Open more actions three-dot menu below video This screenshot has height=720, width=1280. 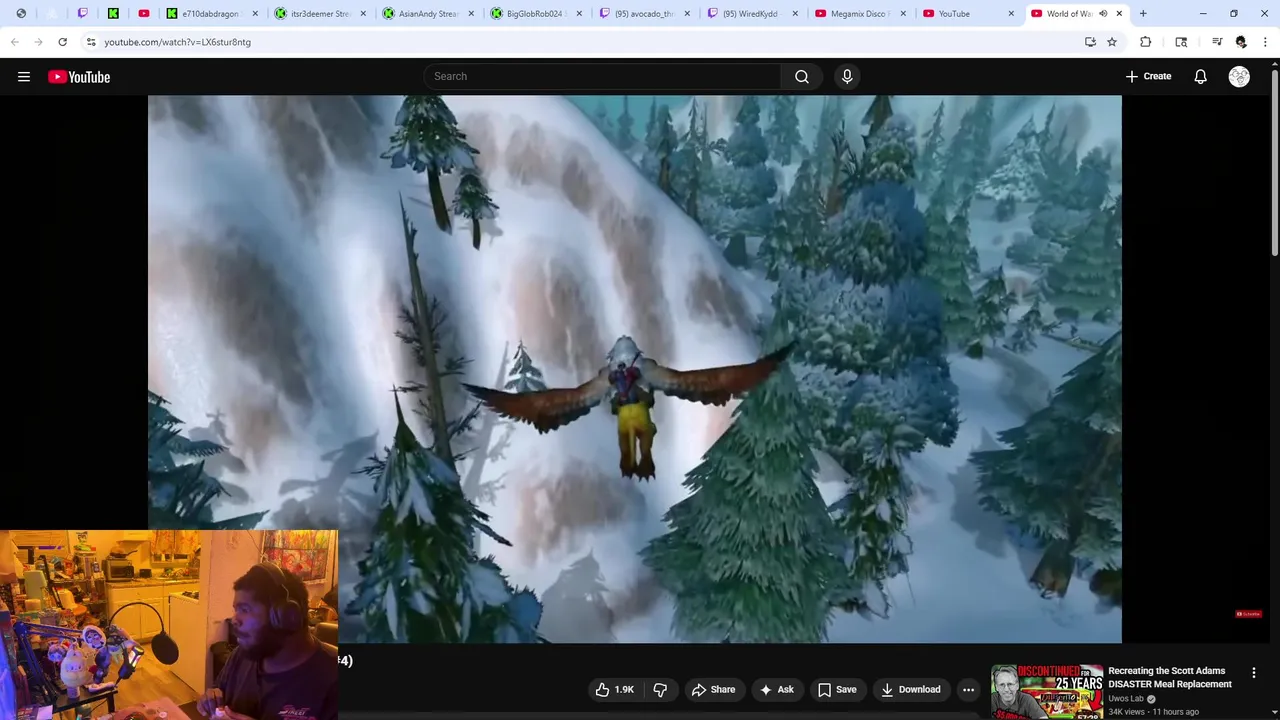coord(968,689)
